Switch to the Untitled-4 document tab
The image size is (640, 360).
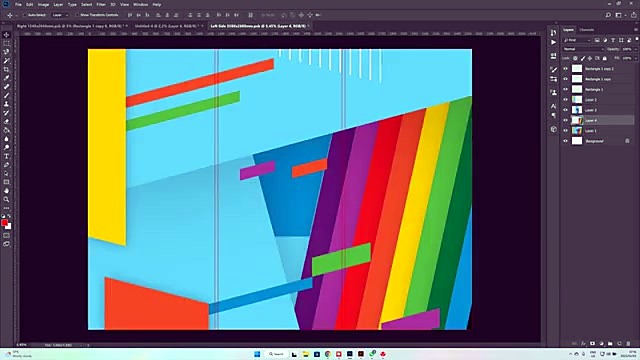pyautogui.click(x=168, y=26)
